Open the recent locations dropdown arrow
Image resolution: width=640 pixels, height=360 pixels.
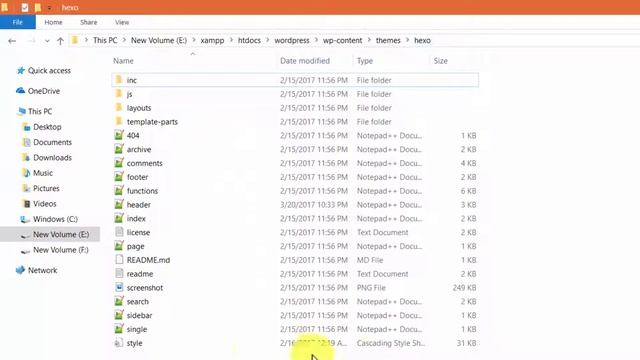coord(47,41)
